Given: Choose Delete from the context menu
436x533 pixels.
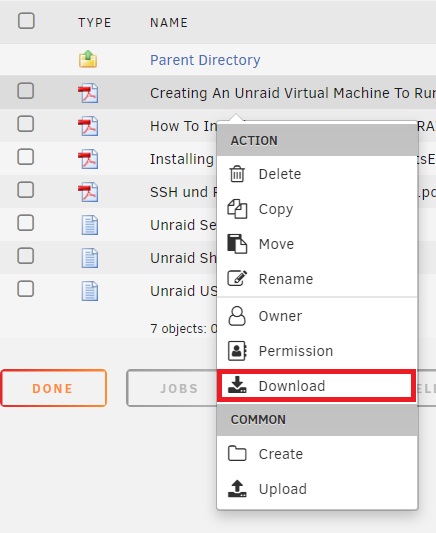Looking at the screenshot, I should coord(317,174).
